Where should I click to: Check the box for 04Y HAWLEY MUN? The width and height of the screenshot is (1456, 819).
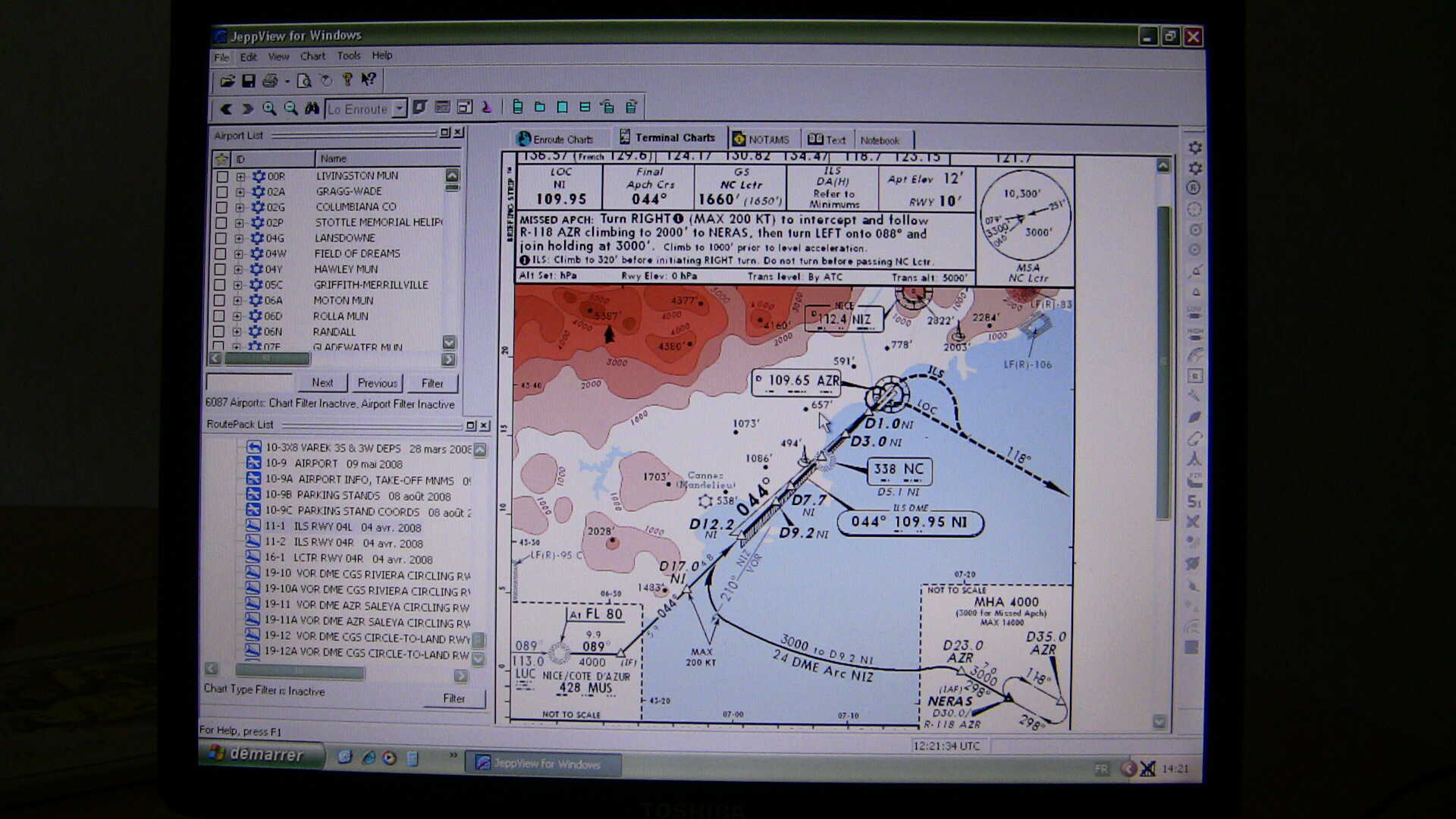click(x=220, y=269)
